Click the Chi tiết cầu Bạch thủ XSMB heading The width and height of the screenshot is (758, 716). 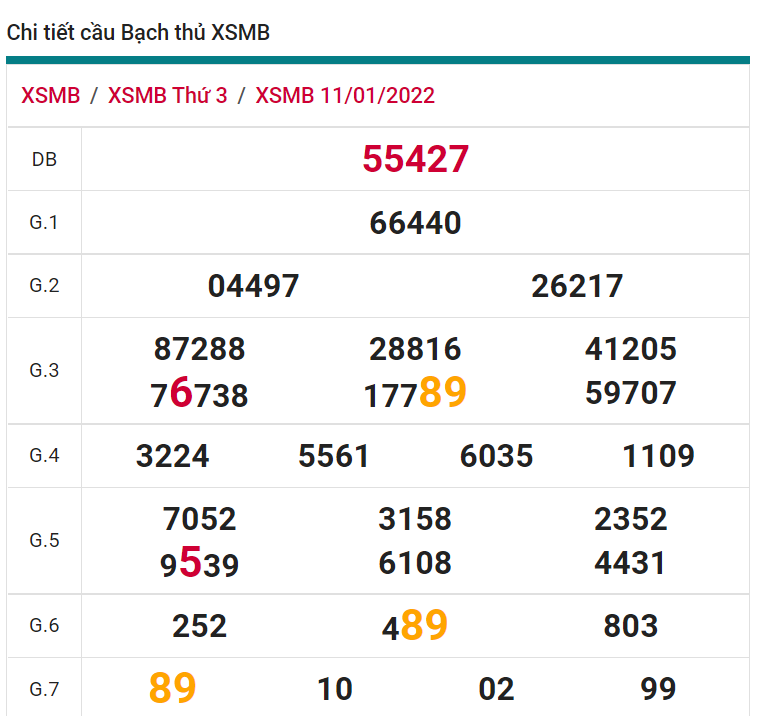pyautogui.click(x=138, y=32)
